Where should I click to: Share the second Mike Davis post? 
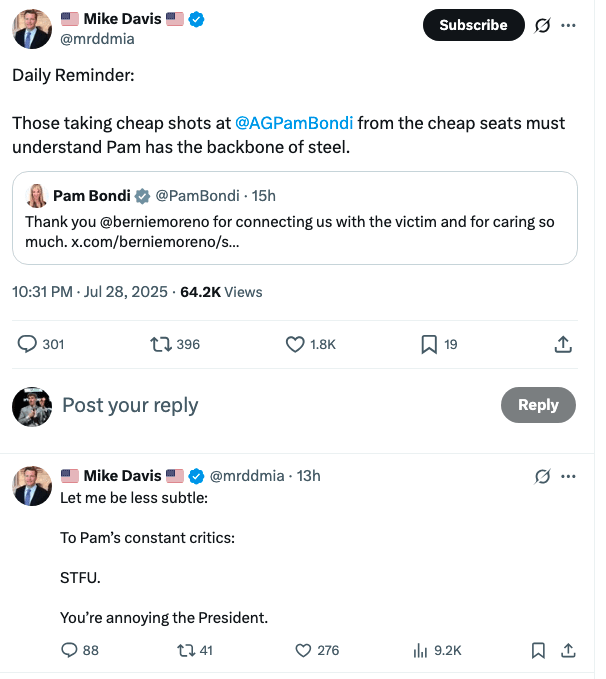[568, 650]
